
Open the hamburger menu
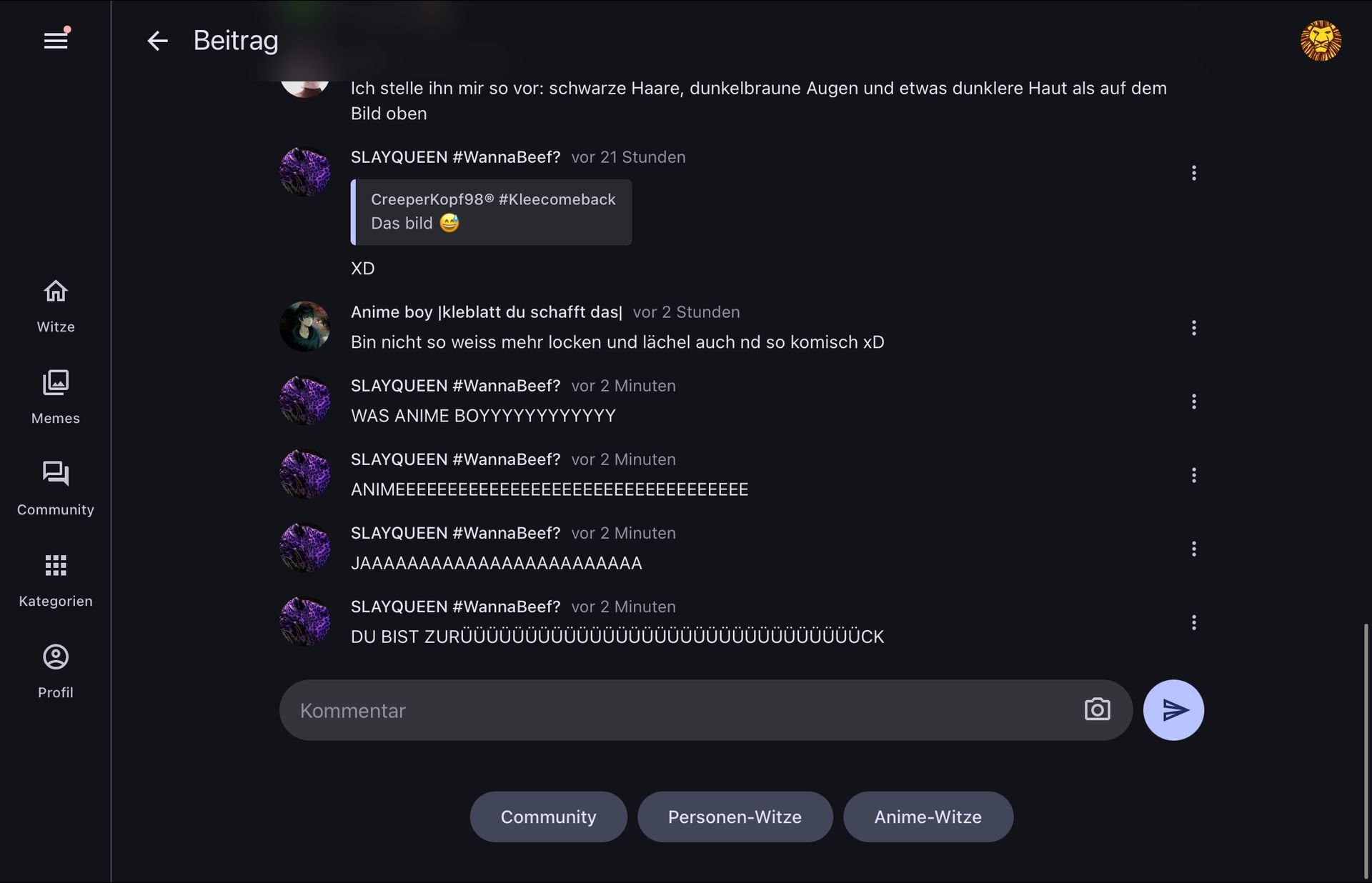pos(56,41)
